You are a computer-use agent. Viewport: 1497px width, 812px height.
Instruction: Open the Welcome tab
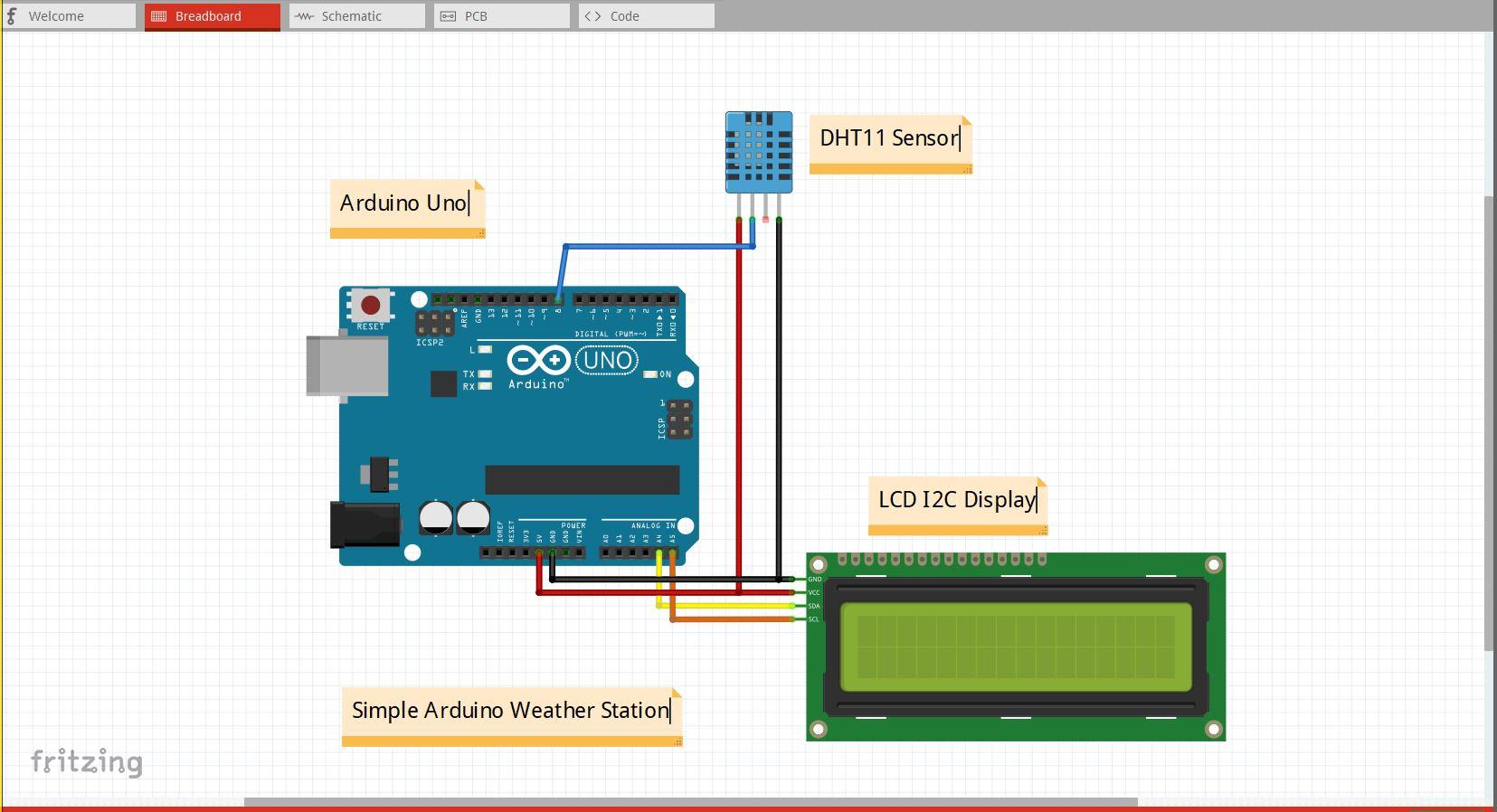coord(69,16)
